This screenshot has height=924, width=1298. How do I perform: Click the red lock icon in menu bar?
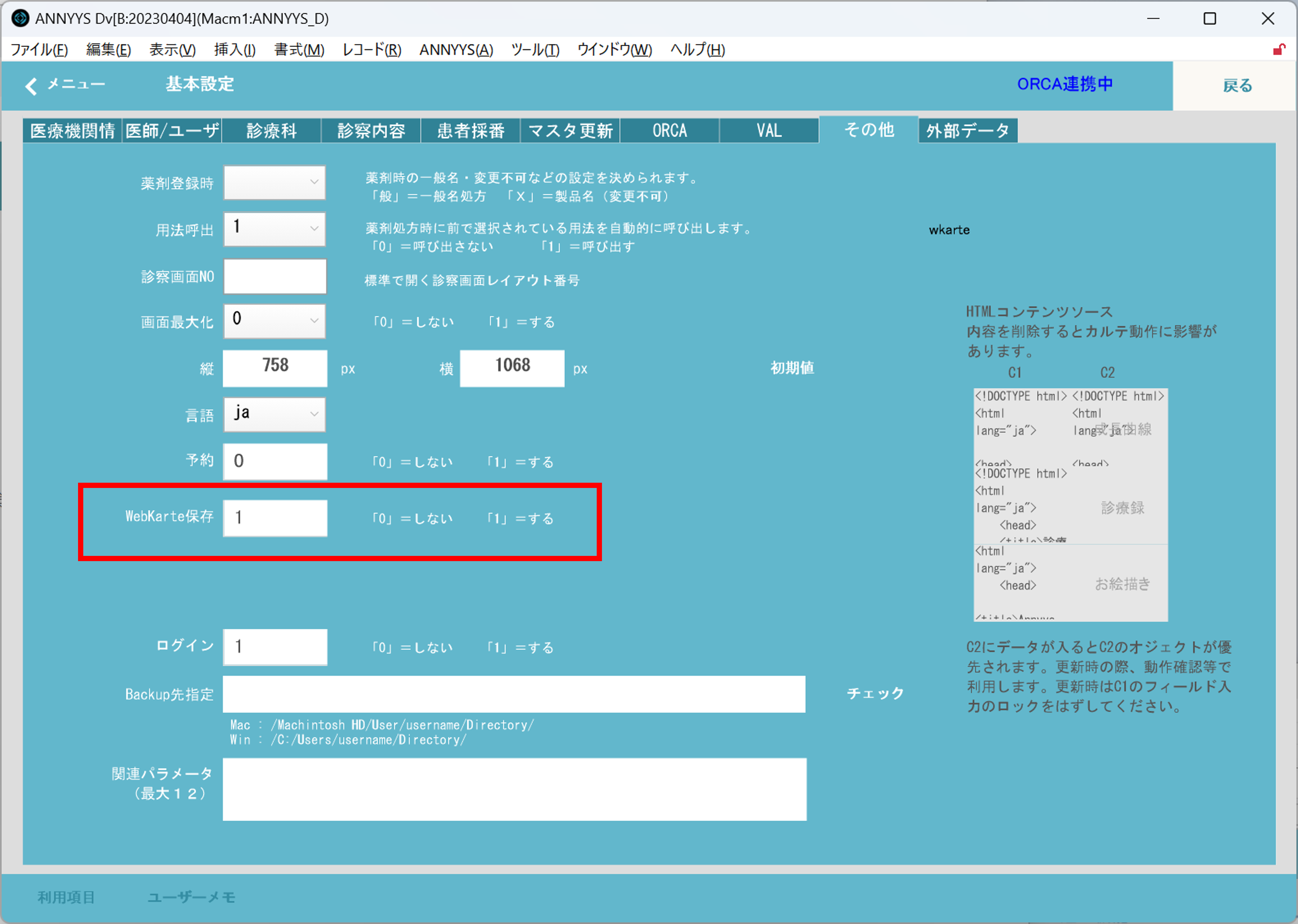tap(1279, 50)
